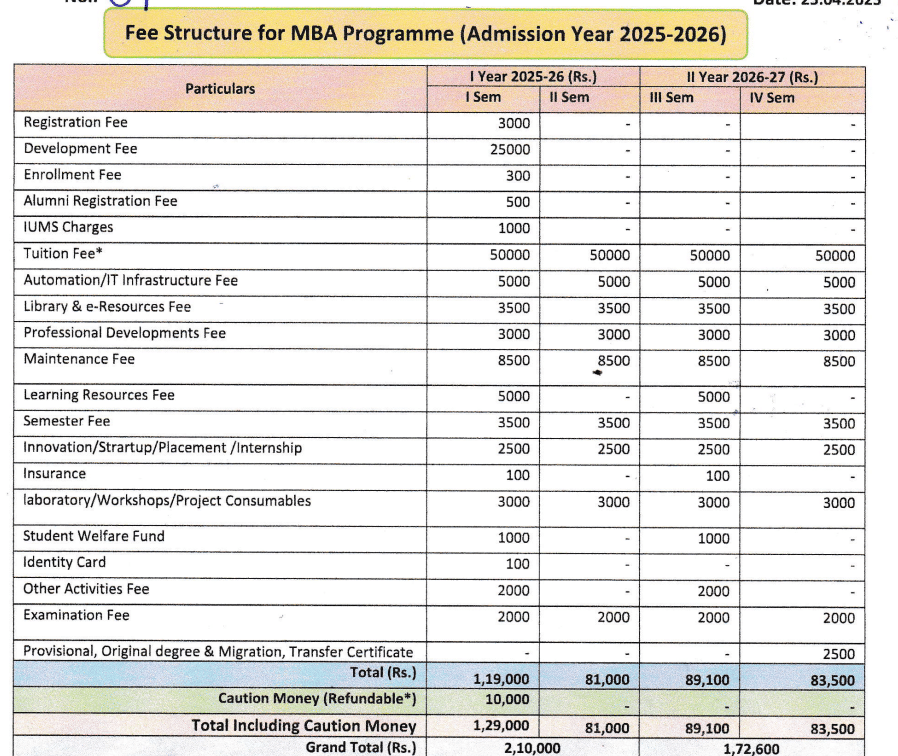
Task: Select the 1,19,000 I Sem total
Action: (x=501, y=679)
